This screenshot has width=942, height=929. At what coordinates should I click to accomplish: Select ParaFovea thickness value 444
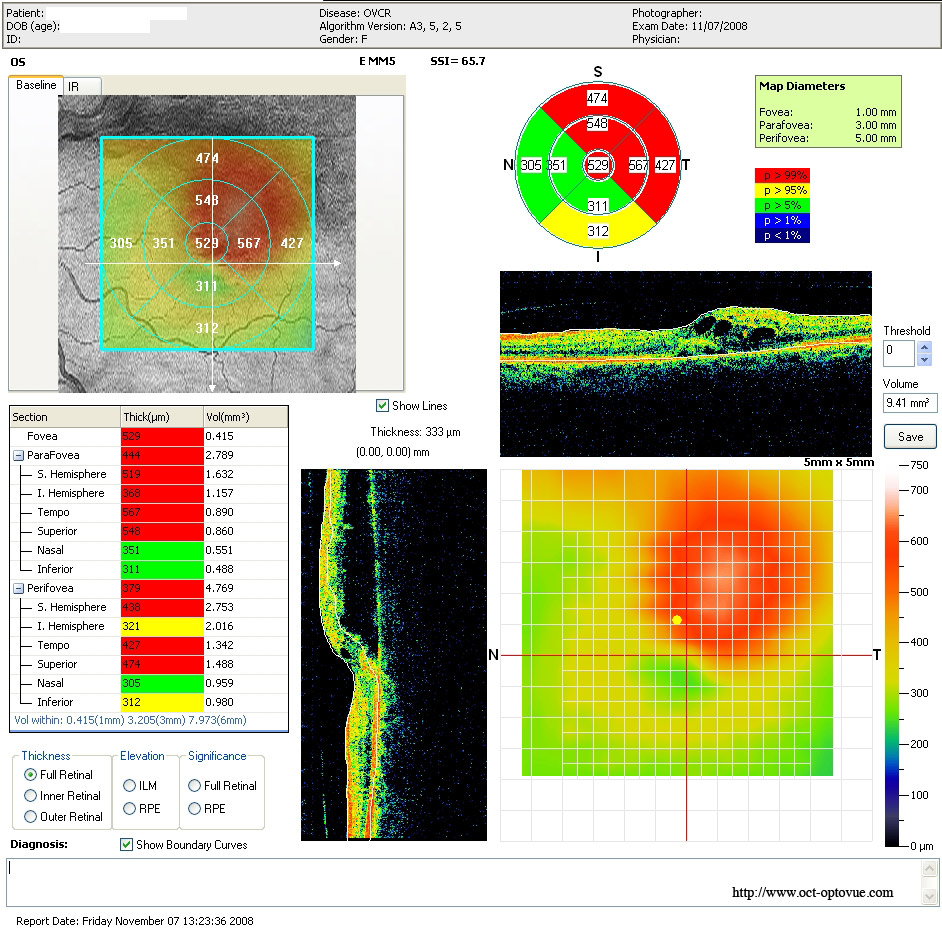tap(162, 455)
